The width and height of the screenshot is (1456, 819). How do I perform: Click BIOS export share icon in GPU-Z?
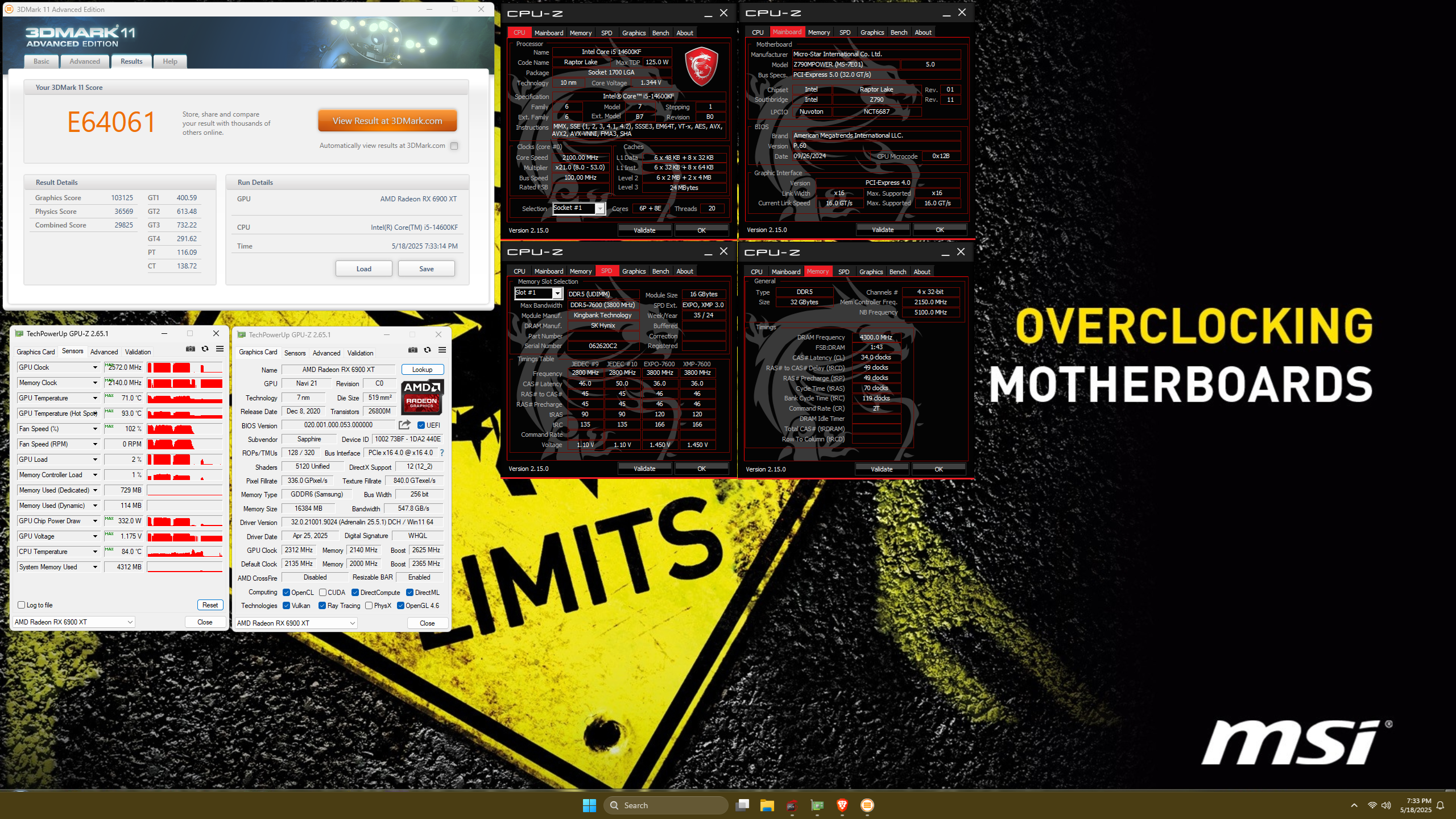point(404,425)
